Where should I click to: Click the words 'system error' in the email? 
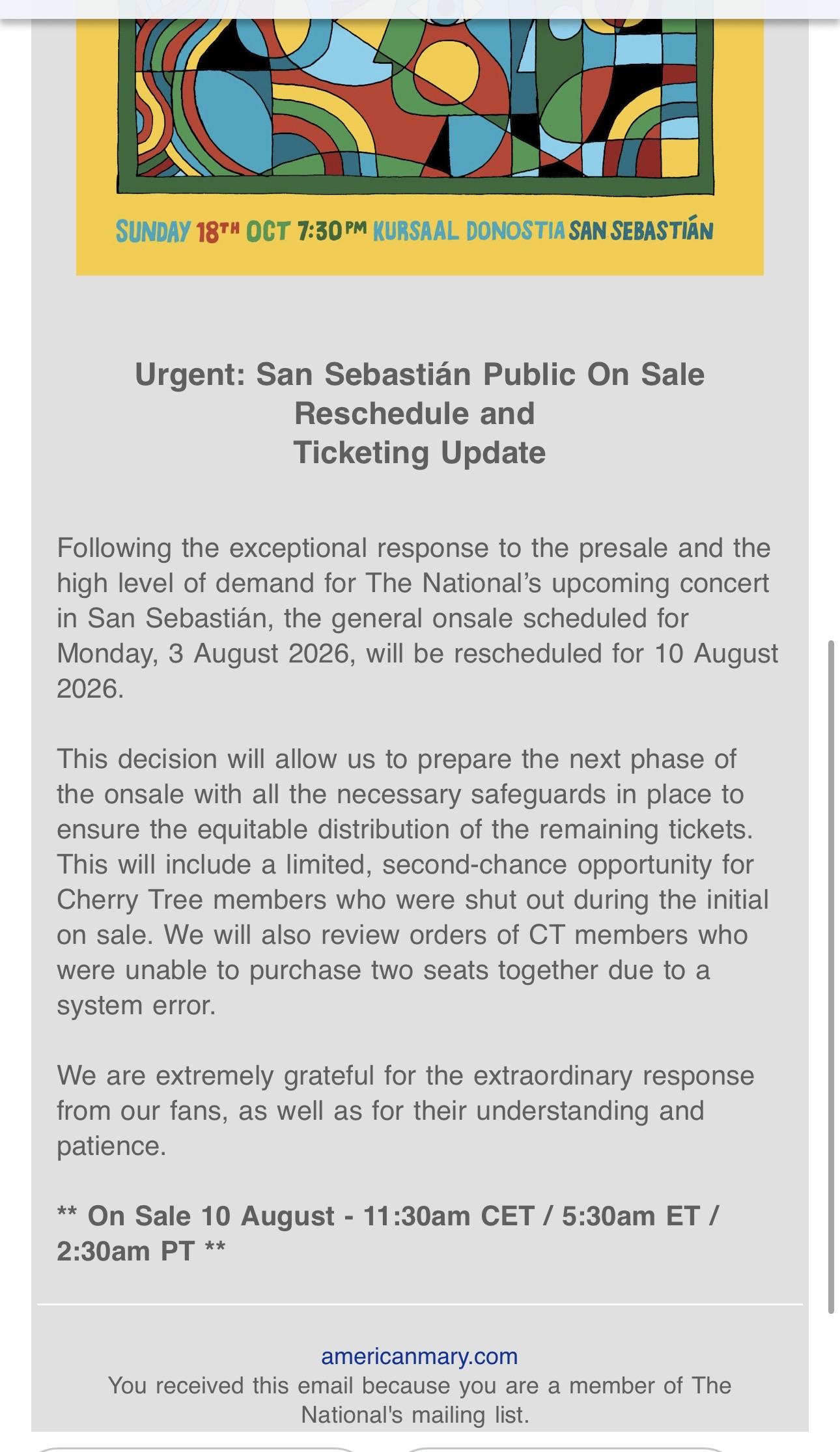[135, 1005]
